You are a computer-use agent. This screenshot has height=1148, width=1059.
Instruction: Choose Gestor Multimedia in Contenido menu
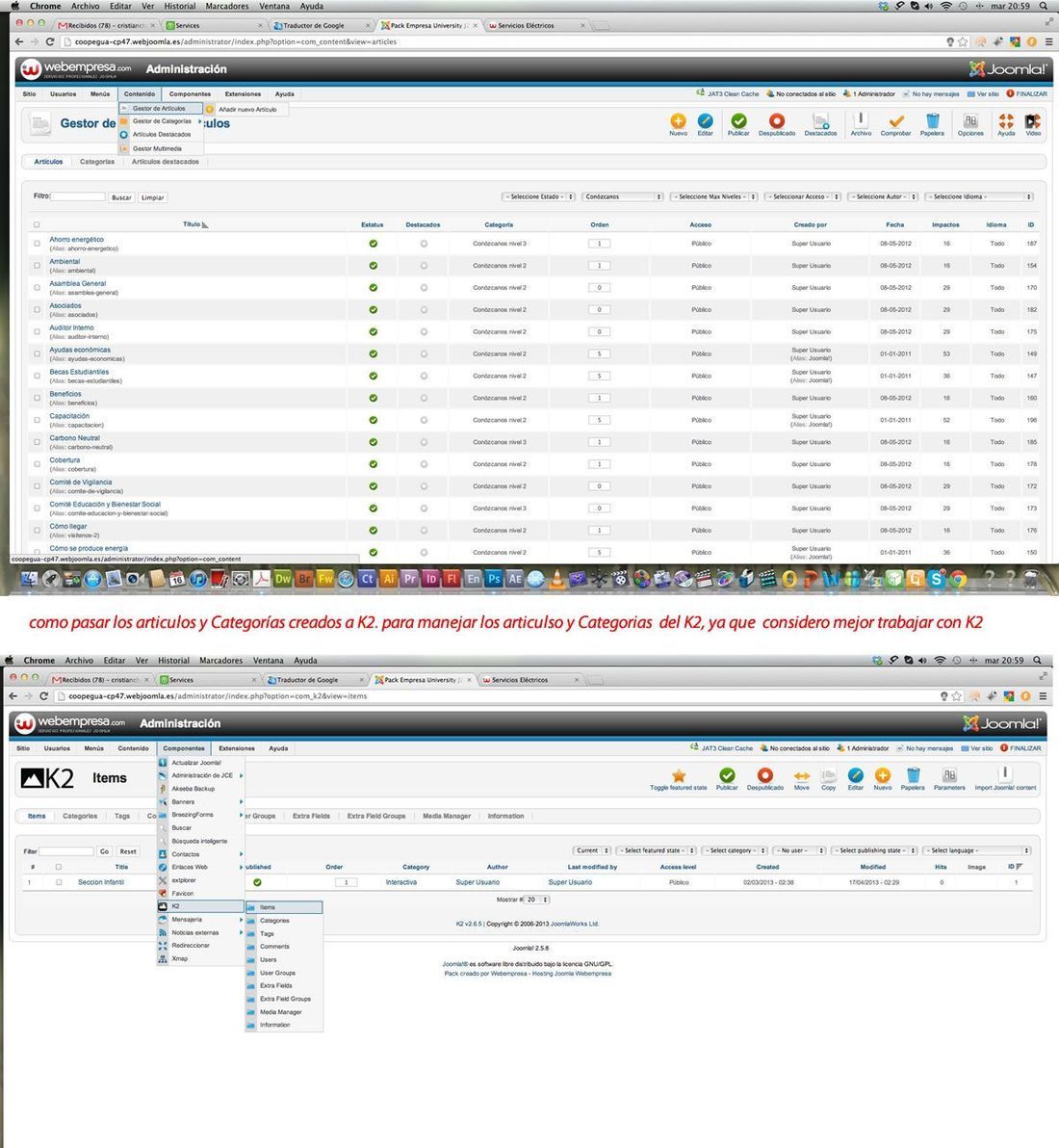coord(157,148)
